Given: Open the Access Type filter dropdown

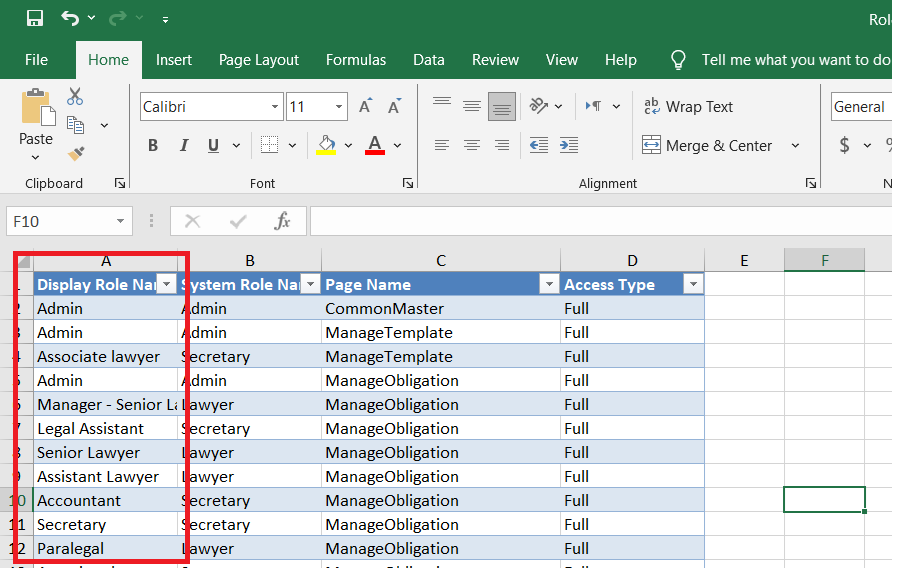Looking at the screenshot, I should point(694,284).
